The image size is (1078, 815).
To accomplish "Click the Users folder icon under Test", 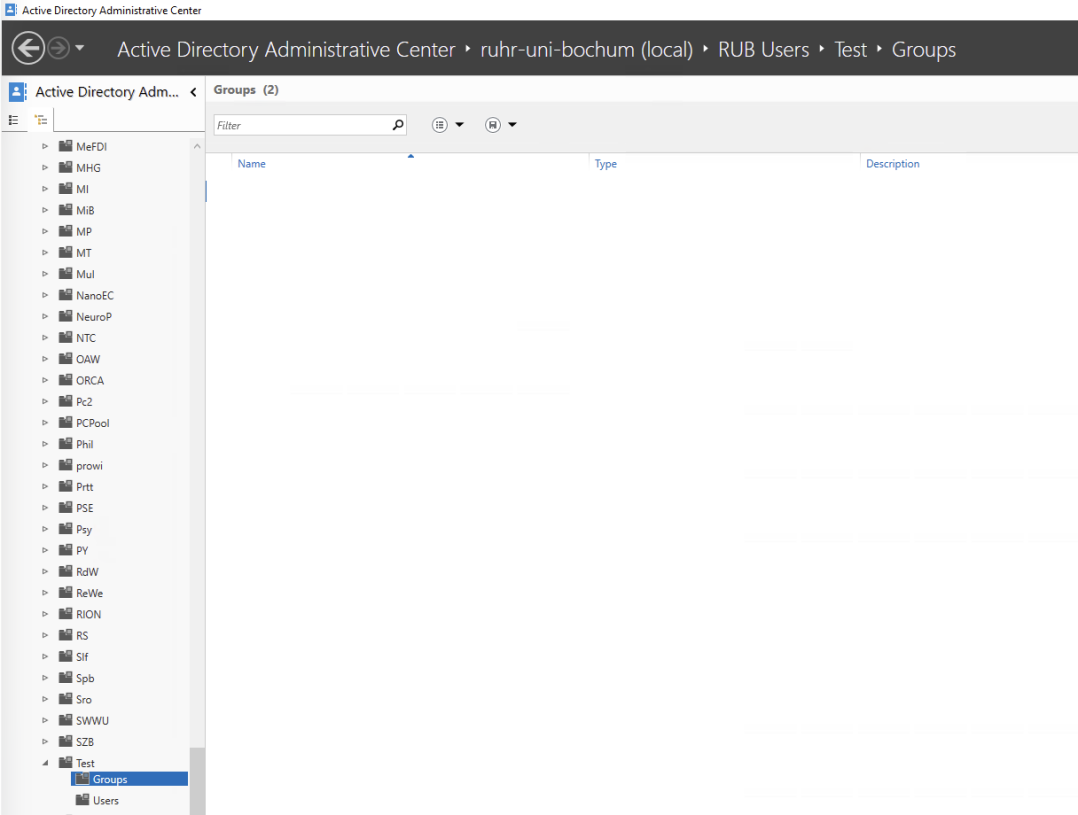I will (82, 800).
